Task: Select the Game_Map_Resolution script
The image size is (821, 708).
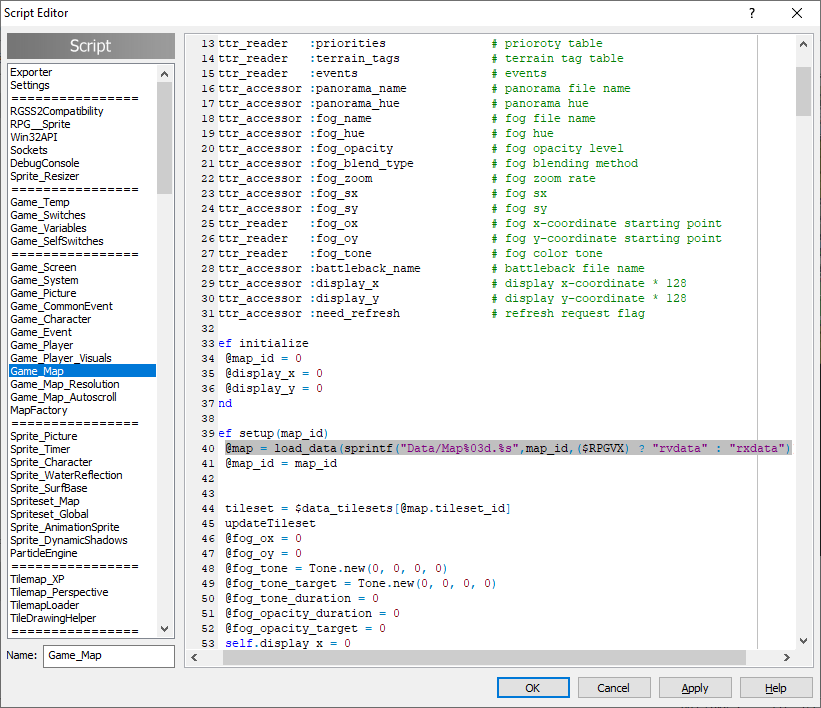Action: tap(64, 384)
